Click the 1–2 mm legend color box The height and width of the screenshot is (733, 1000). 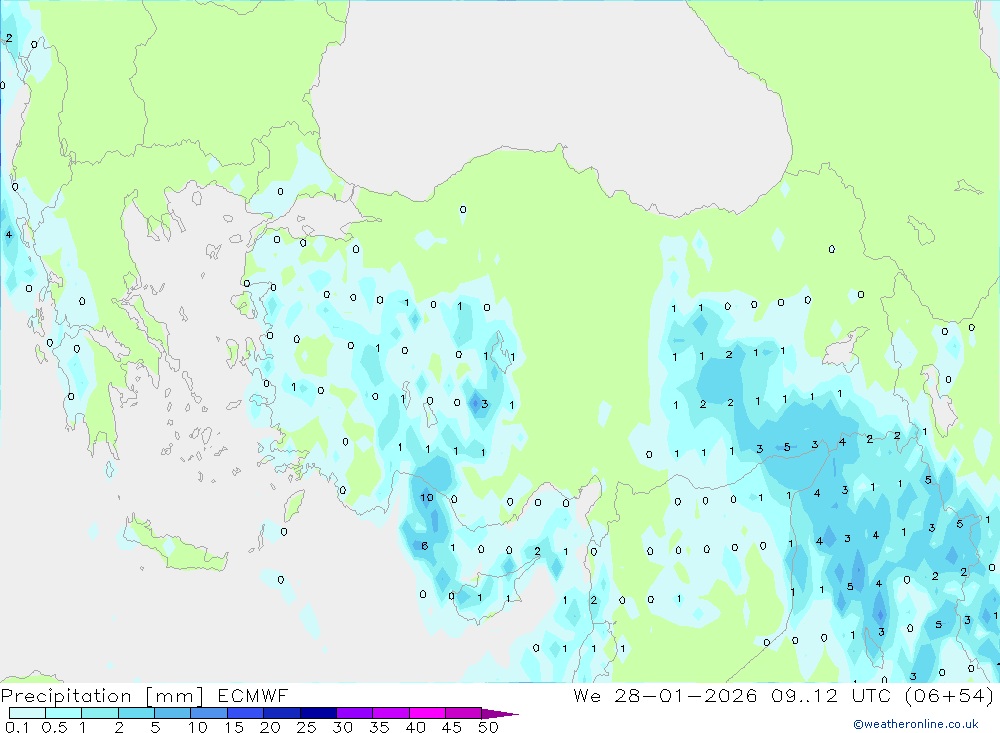[x=100, y=713]
